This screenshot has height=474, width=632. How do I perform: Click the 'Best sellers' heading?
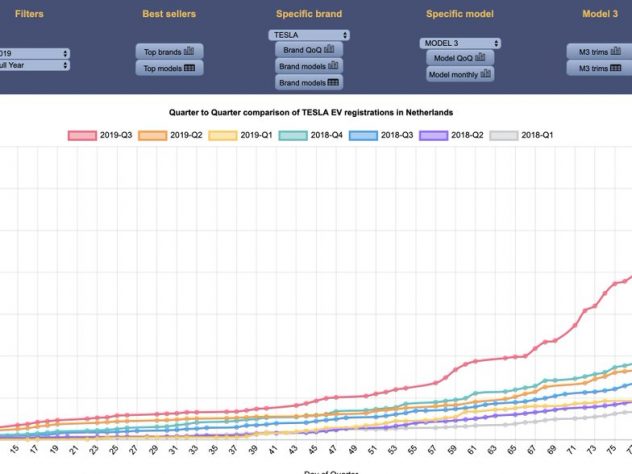(169, 14)
